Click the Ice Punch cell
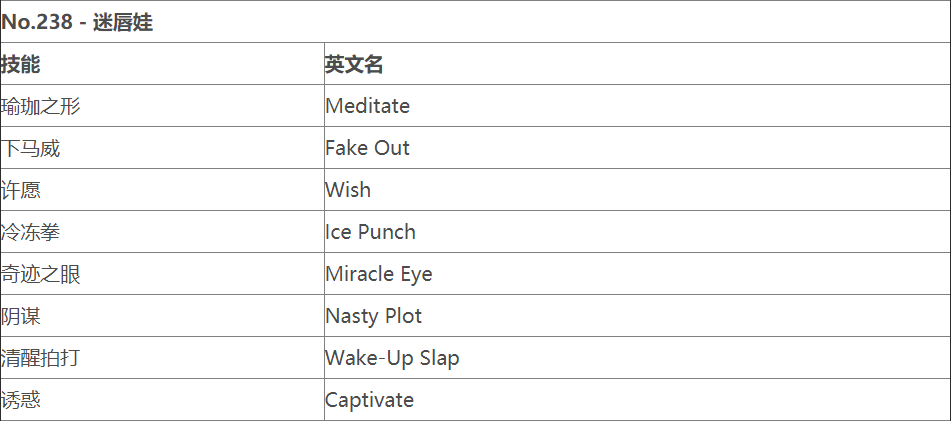951x421 pixels. click(x=370, y=232)
